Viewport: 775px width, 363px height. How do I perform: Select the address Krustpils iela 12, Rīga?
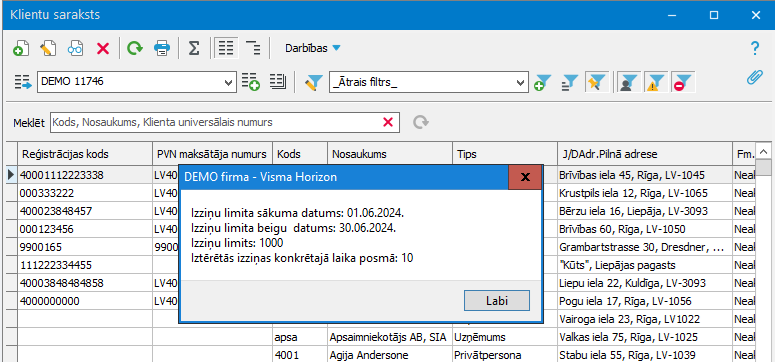pyautogui.click(x=645, y=193)
